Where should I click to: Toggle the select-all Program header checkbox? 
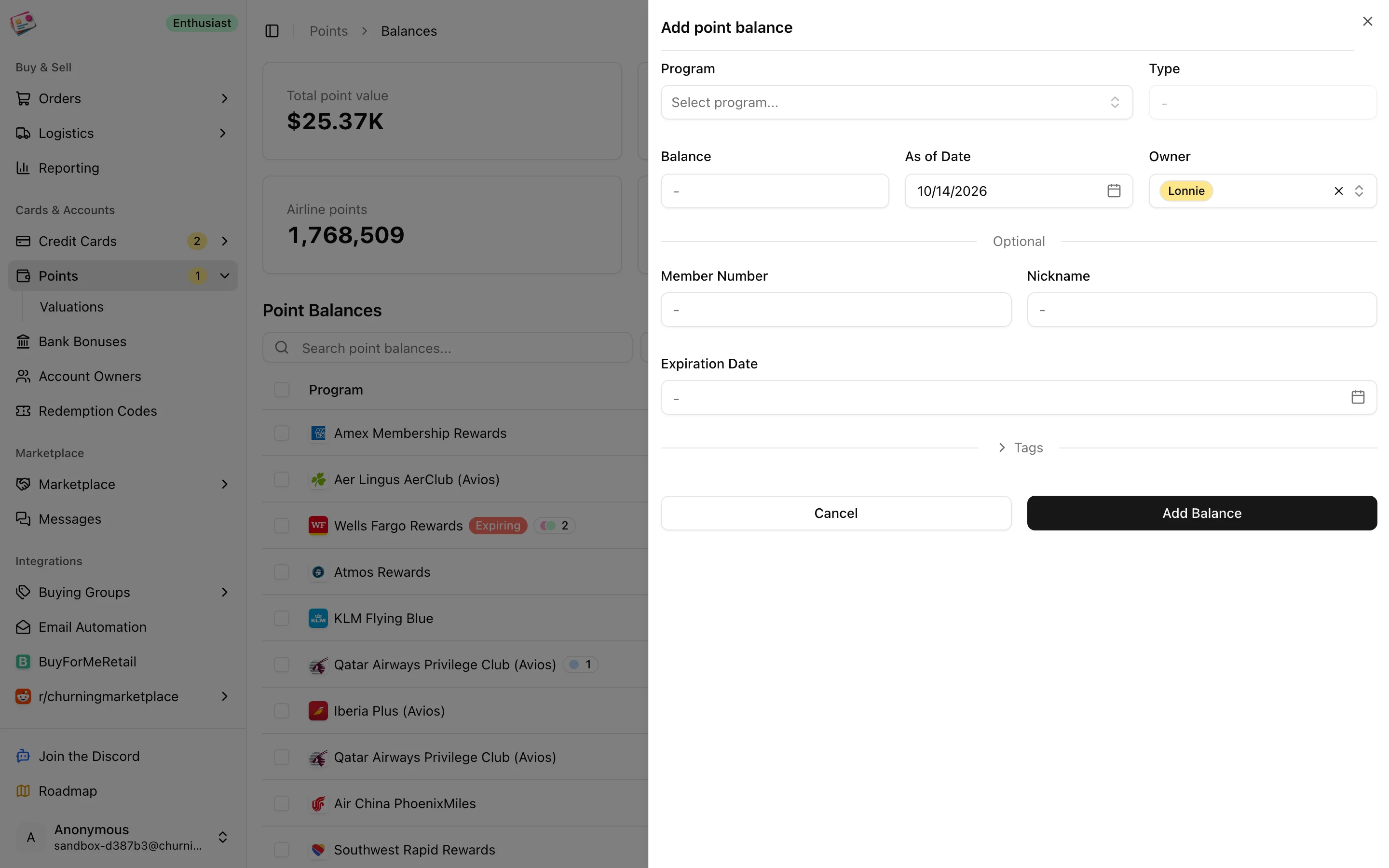coord(282,390)
